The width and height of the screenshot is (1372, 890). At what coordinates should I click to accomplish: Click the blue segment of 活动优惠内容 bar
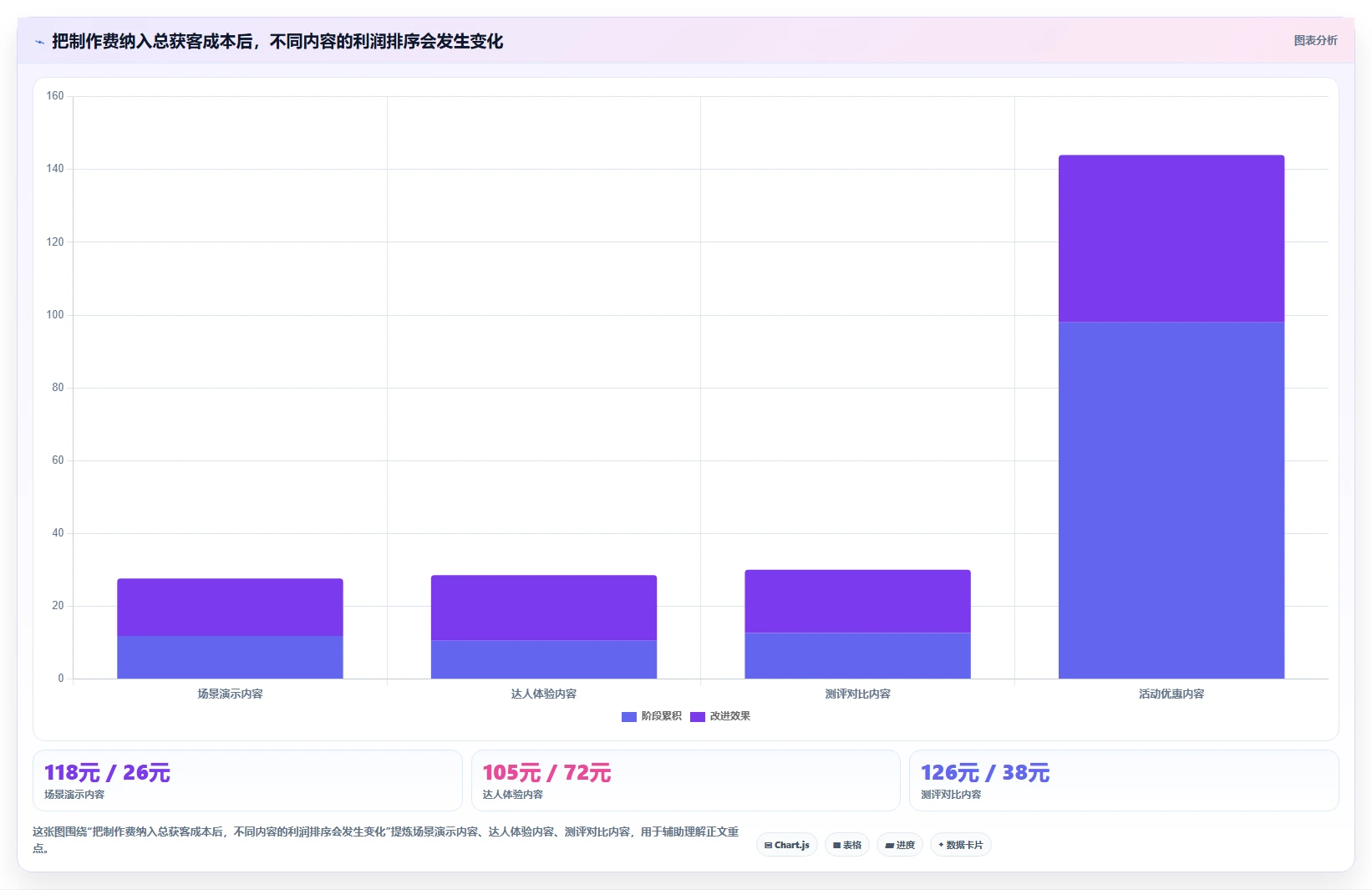[x=1171, y=501]
